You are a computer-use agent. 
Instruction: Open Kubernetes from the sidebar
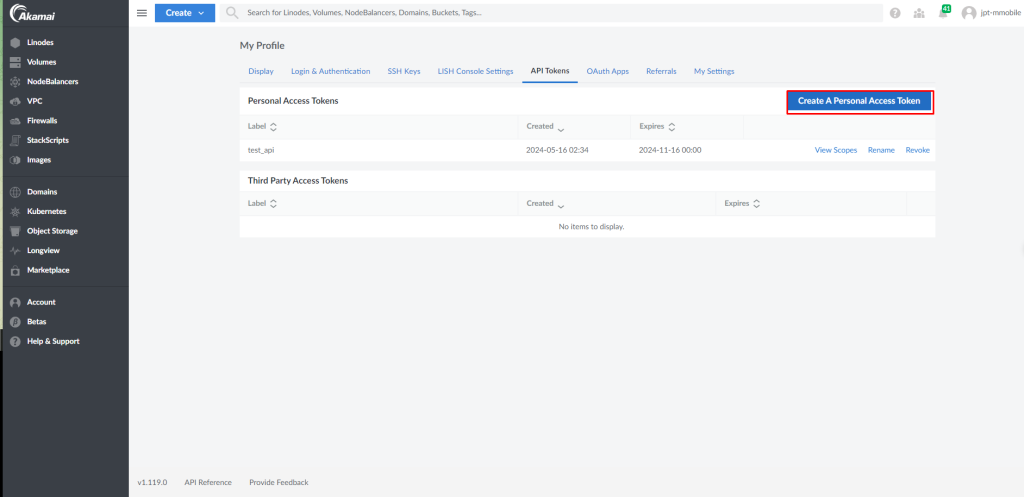tap(46, 212)
